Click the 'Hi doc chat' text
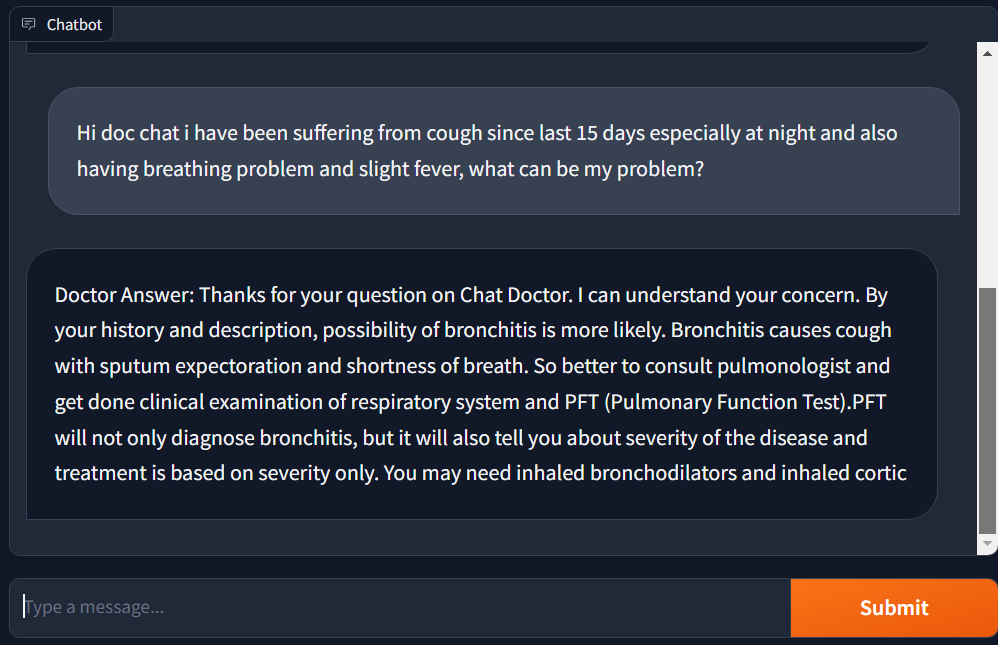The height and width of the screenshot is (645, 998). [128, 133]
